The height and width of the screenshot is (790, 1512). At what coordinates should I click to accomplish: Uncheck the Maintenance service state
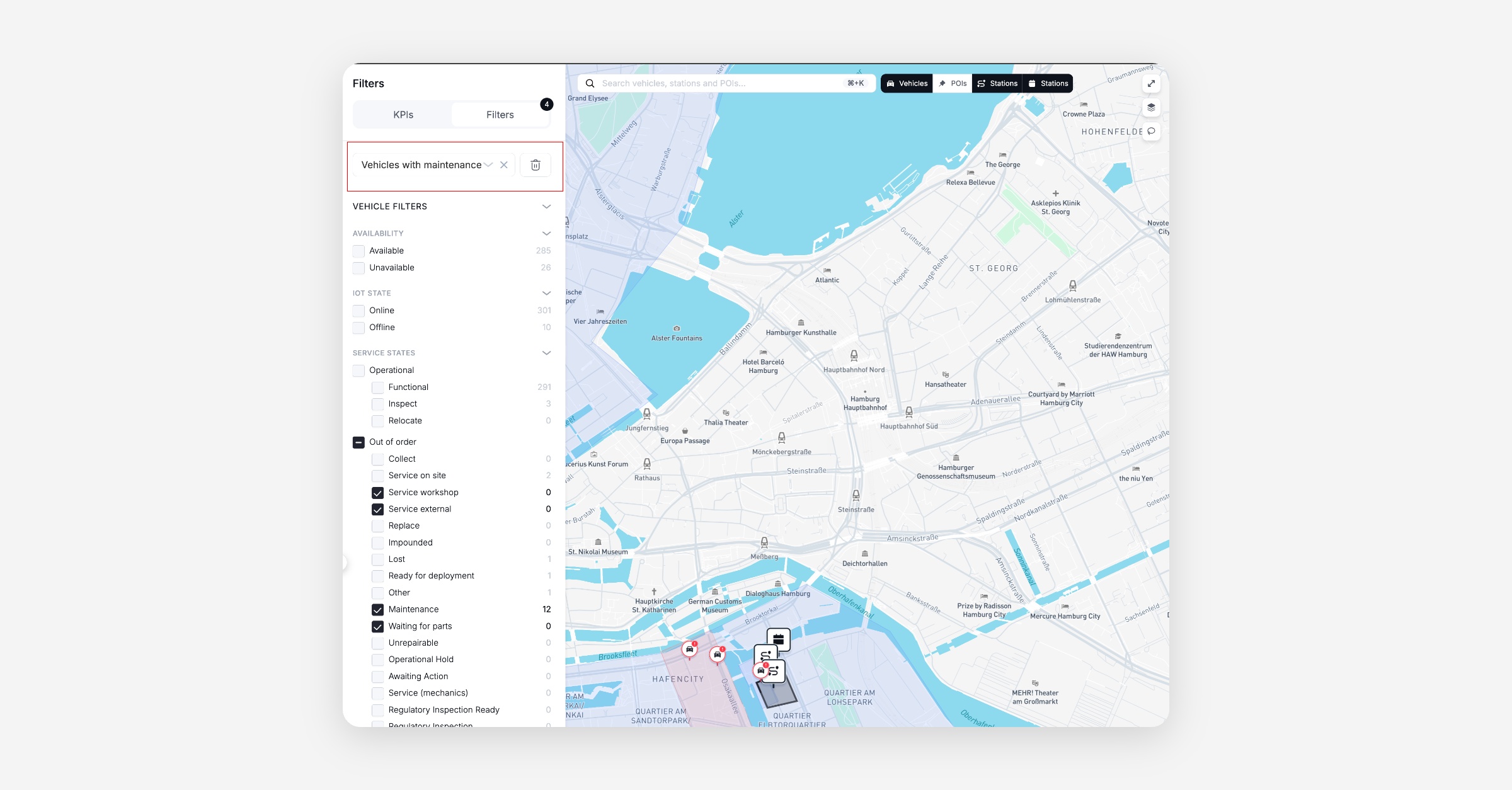point(377,609)
